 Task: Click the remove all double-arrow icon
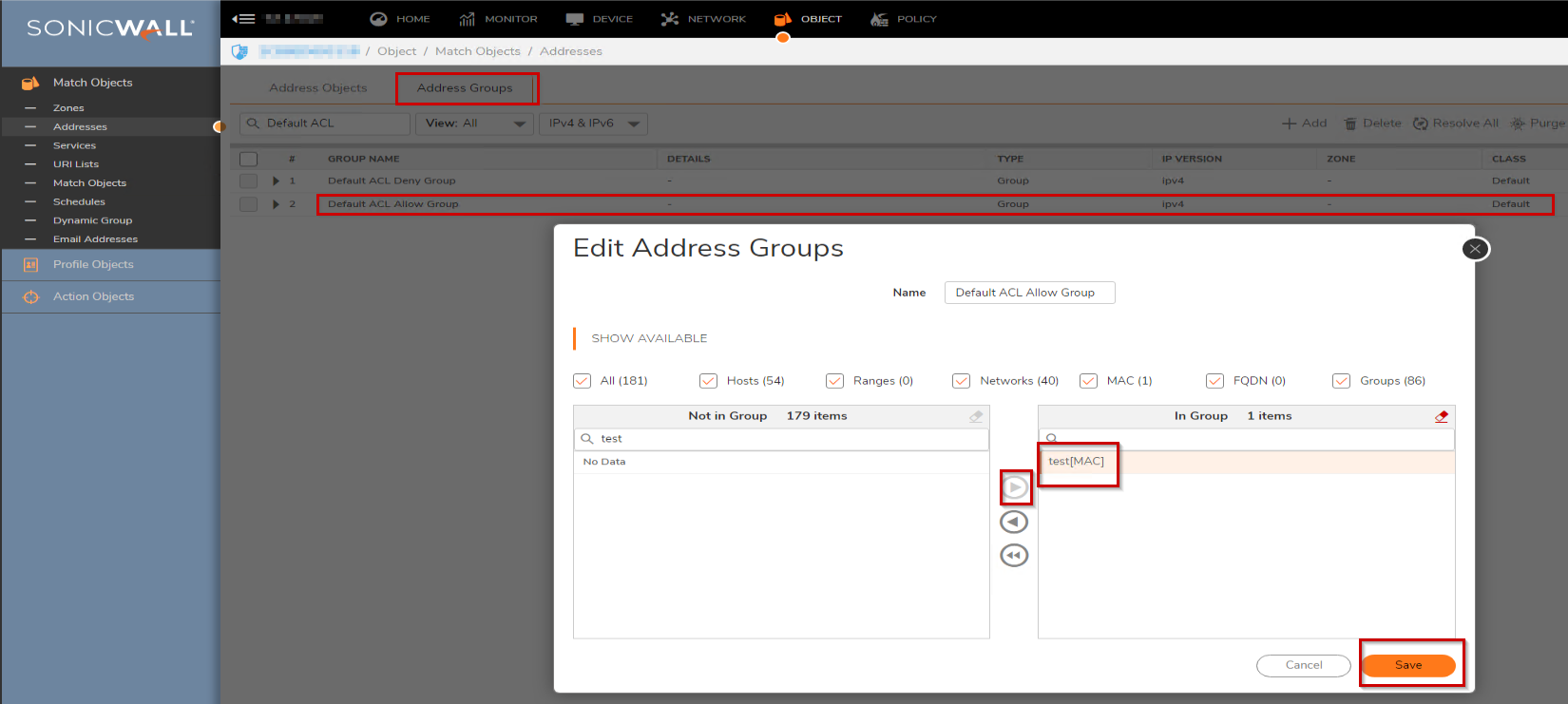click(1014, 556)
